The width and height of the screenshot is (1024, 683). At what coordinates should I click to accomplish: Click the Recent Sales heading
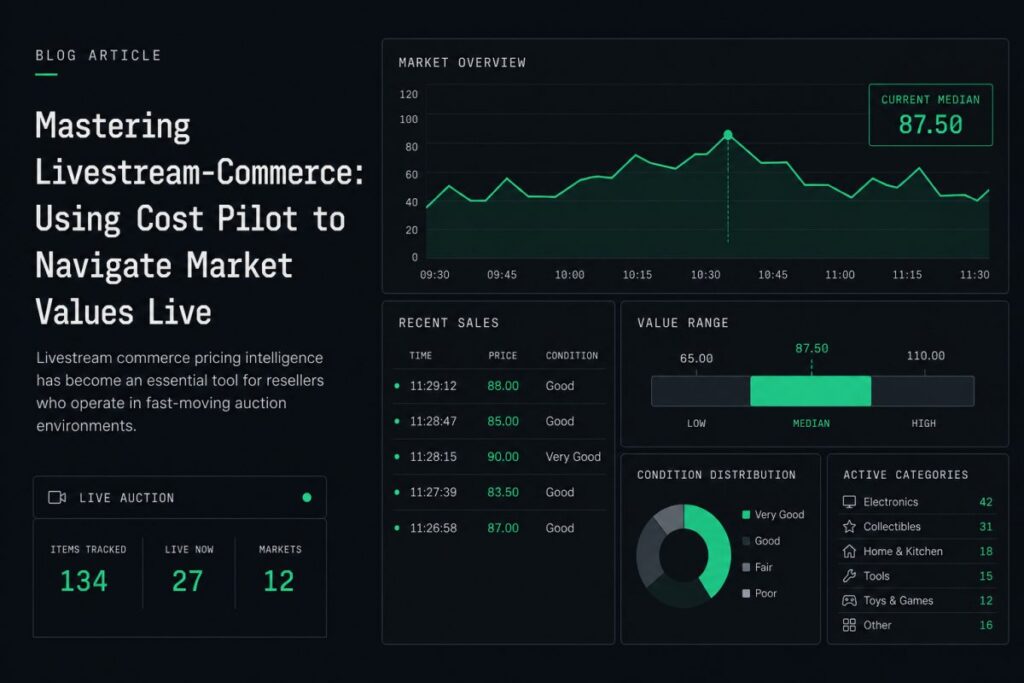pos(449,323)
